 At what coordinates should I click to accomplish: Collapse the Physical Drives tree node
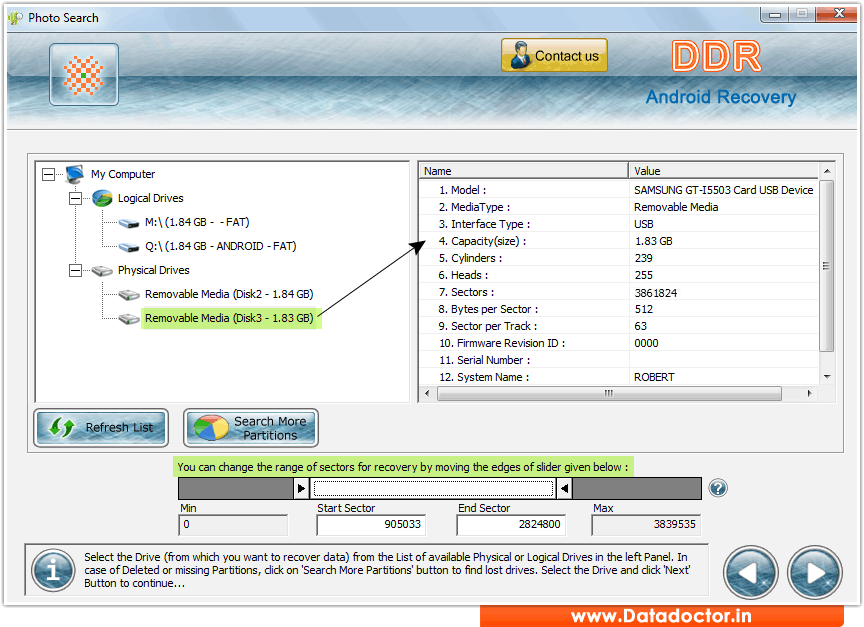tap(75, 271)
